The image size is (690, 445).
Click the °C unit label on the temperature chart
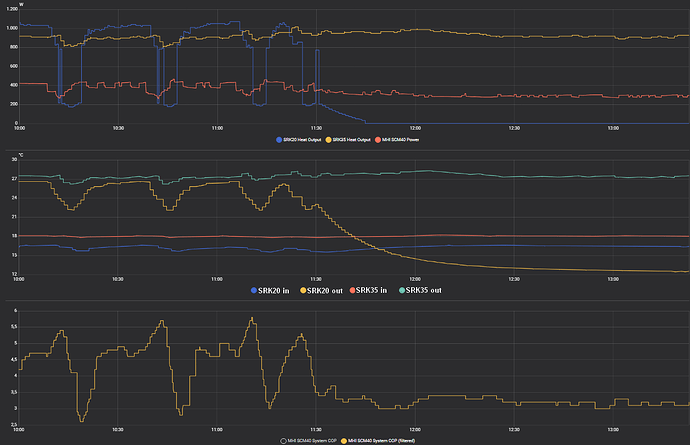tap(14, 153)
